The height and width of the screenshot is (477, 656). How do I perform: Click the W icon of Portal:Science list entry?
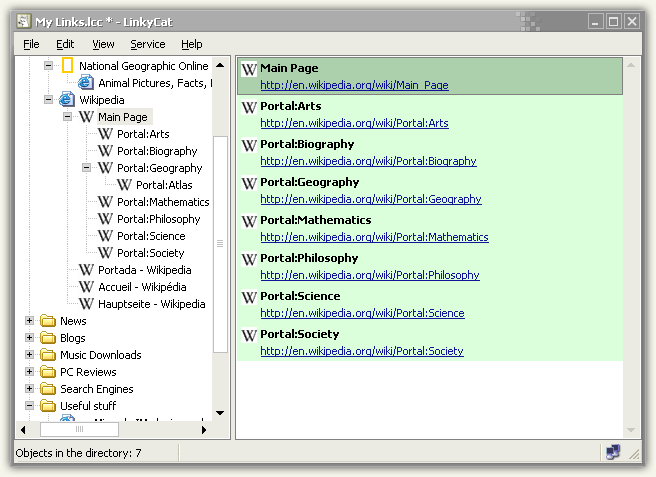tap(249, 297)
